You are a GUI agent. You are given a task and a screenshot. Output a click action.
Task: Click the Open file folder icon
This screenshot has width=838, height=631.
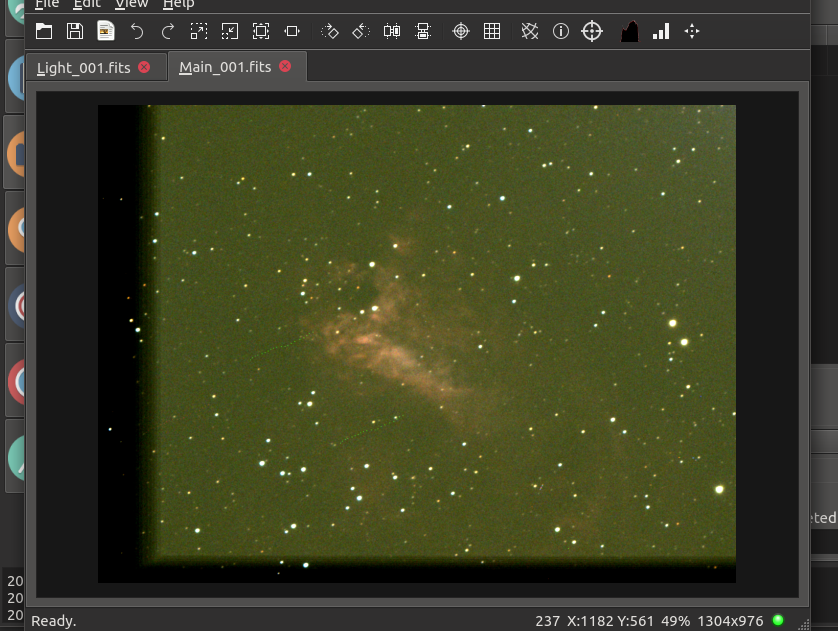tap(44, 31)
